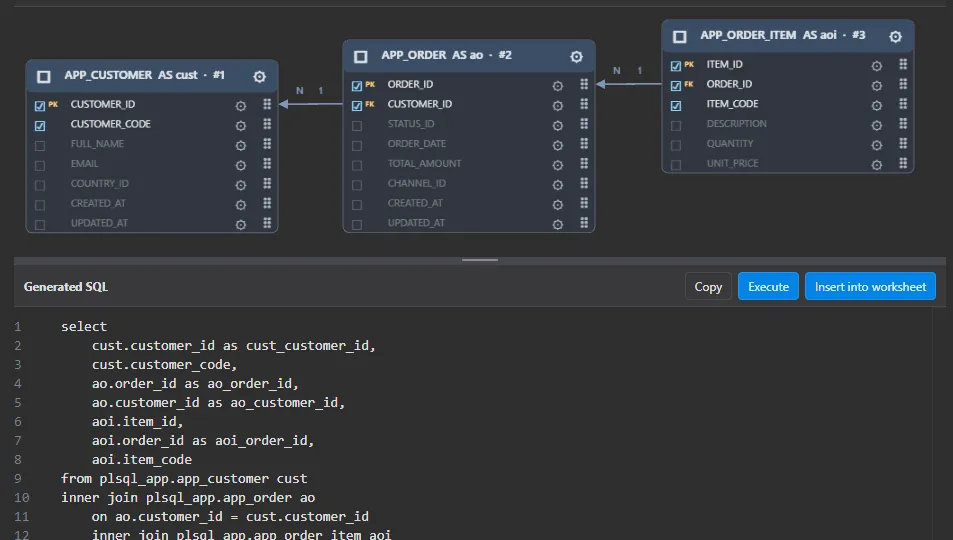This screenshot has height=540, width=953.
Task: Check the QUANTITY column checkbox
Action: click(676, 145)
